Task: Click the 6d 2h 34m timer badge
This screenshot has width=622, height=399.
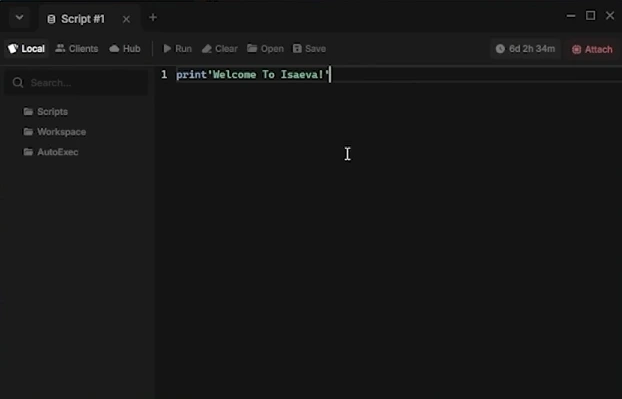Action: pos(525,49)
